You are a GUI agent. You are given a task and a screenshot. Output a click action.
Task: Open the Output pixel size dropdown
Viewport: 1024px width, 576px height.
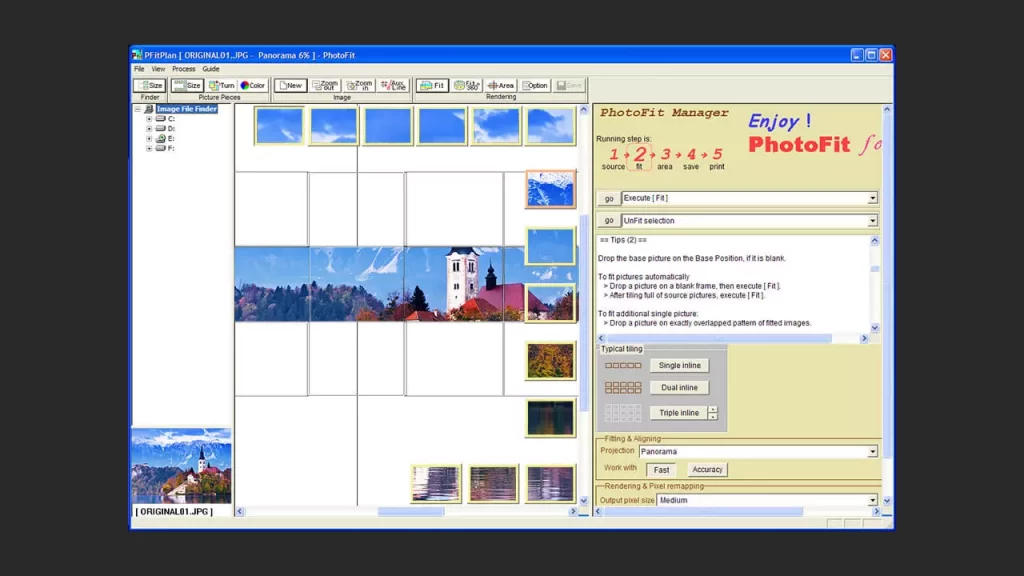(x=872, y=500)
